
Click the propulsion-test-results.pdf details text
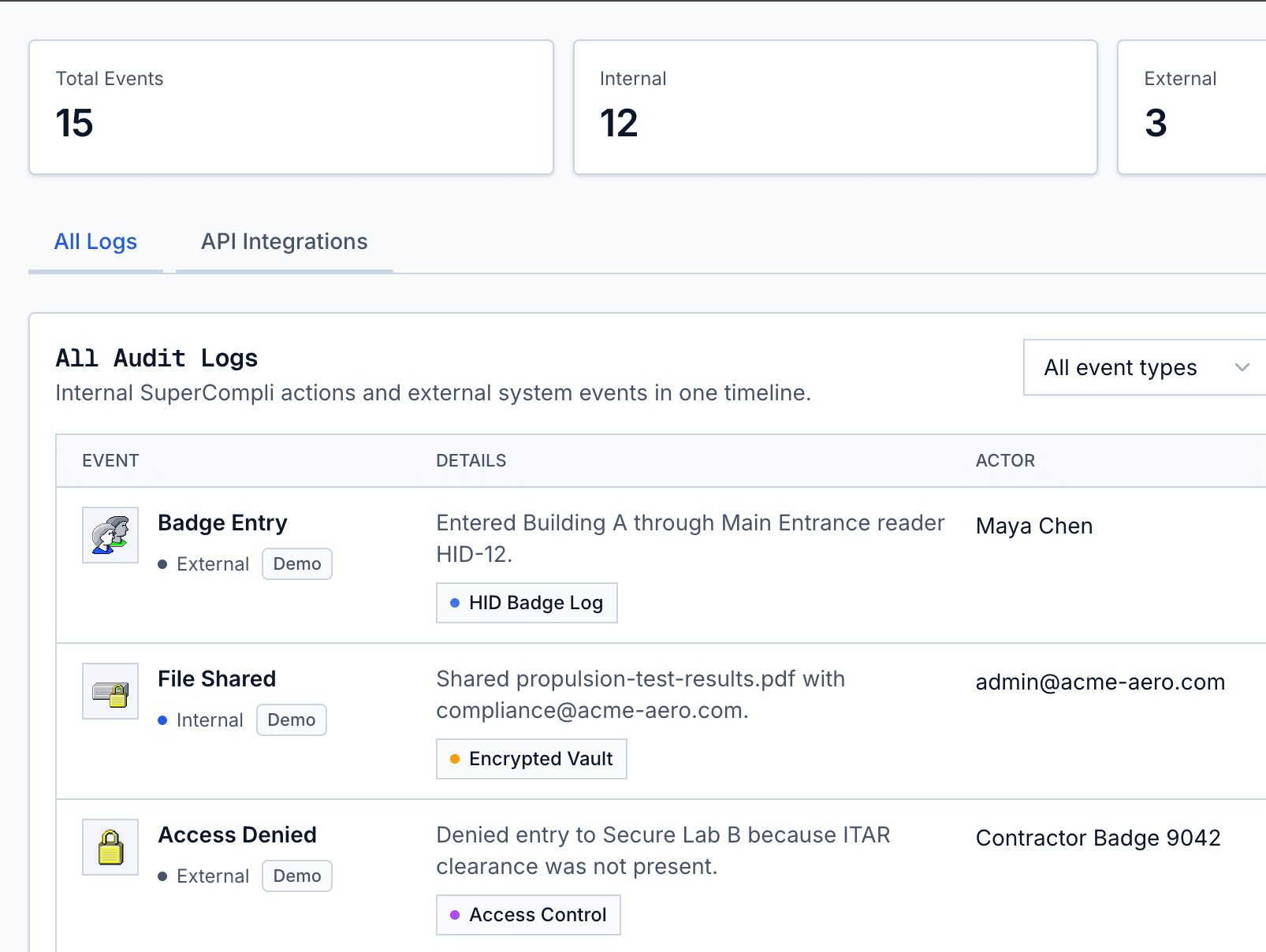tap(640, 695)
